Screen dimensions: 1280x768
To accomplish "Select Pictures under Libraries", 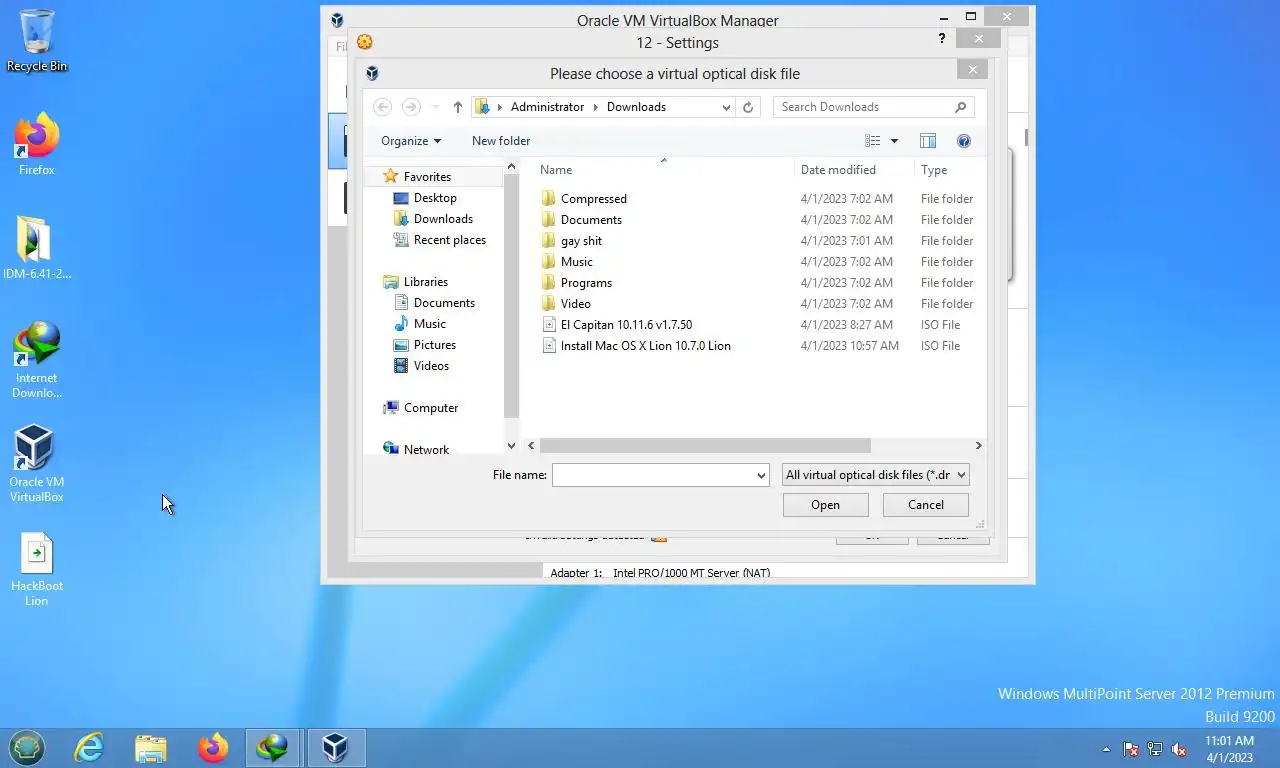I will tap(434, 345).
